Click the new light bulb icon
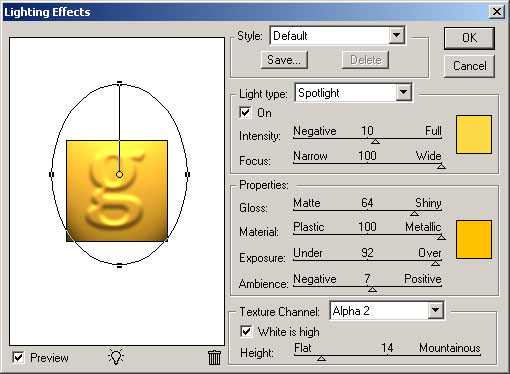The height and width of the screenshot is (374, 510). pyautogui.click(x=116, y=357)
